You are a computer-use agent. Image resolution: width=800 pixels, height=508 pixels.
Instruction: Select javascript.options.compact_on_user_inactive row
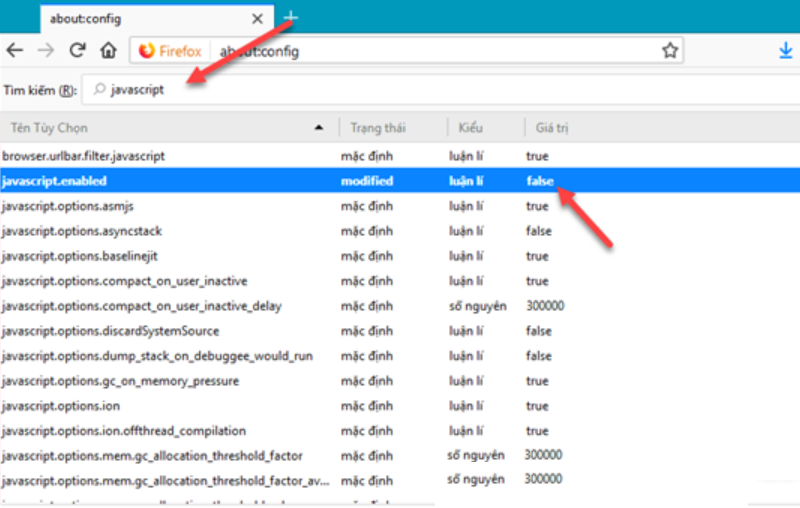(x=400, y=281)
